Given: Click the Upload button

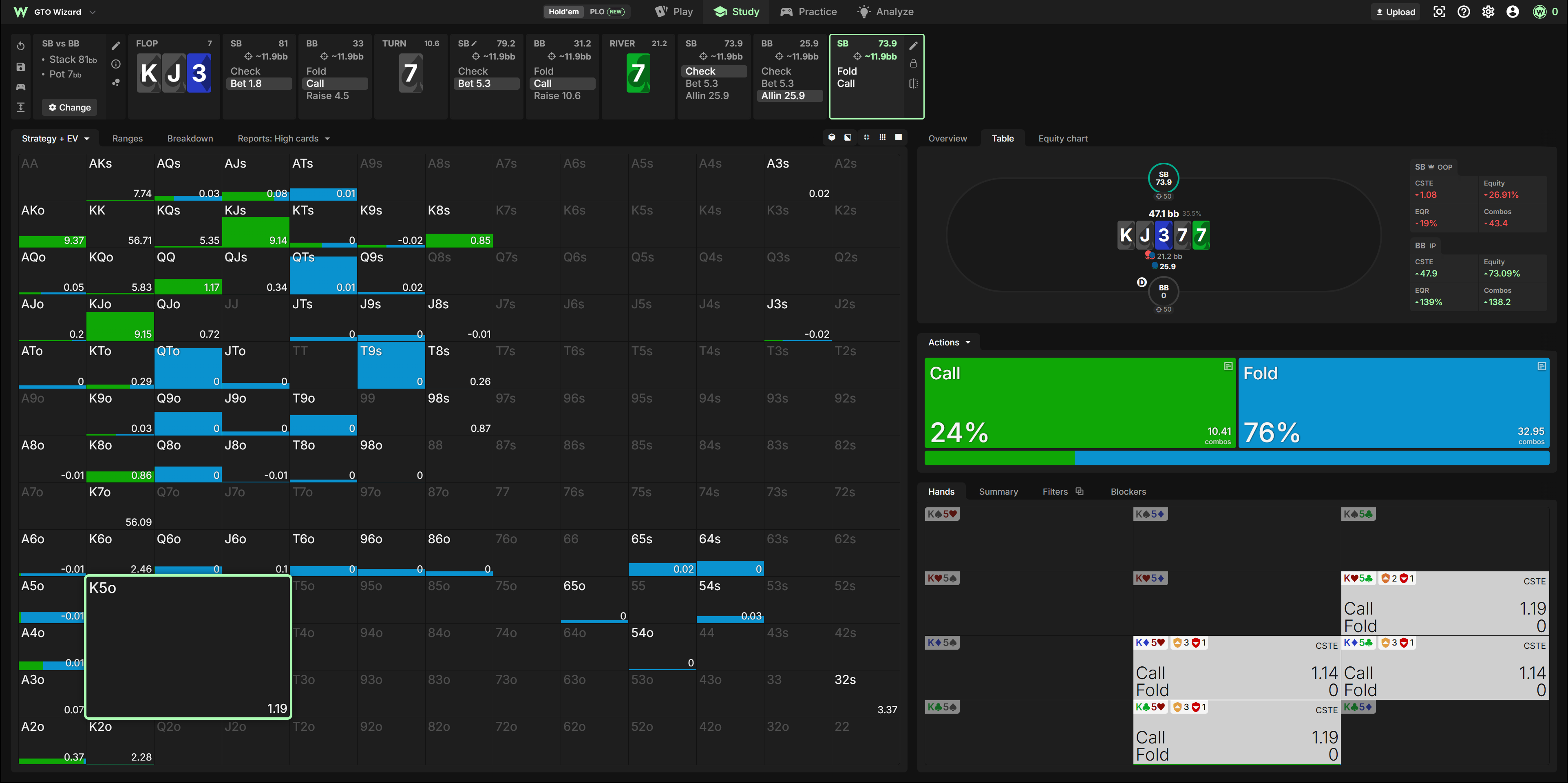Looking at the screenshot, I should pos(1395,11).
